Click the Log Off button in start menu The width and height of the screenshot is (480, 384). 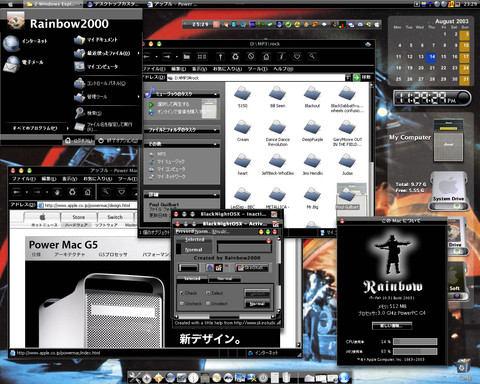click(79, 141)
